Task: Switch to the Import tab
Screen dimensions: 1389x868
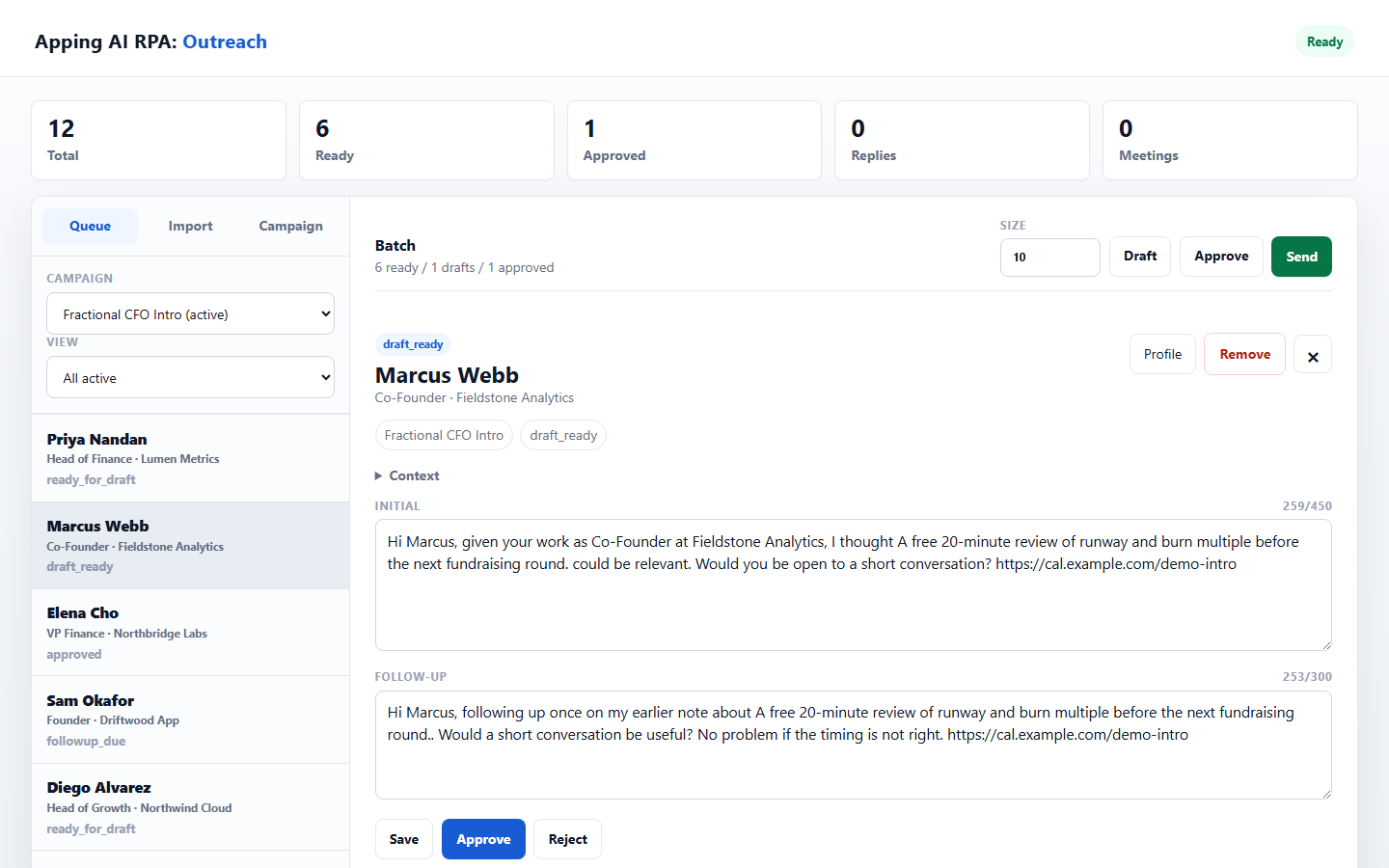Action: click(x=190, y=226)
